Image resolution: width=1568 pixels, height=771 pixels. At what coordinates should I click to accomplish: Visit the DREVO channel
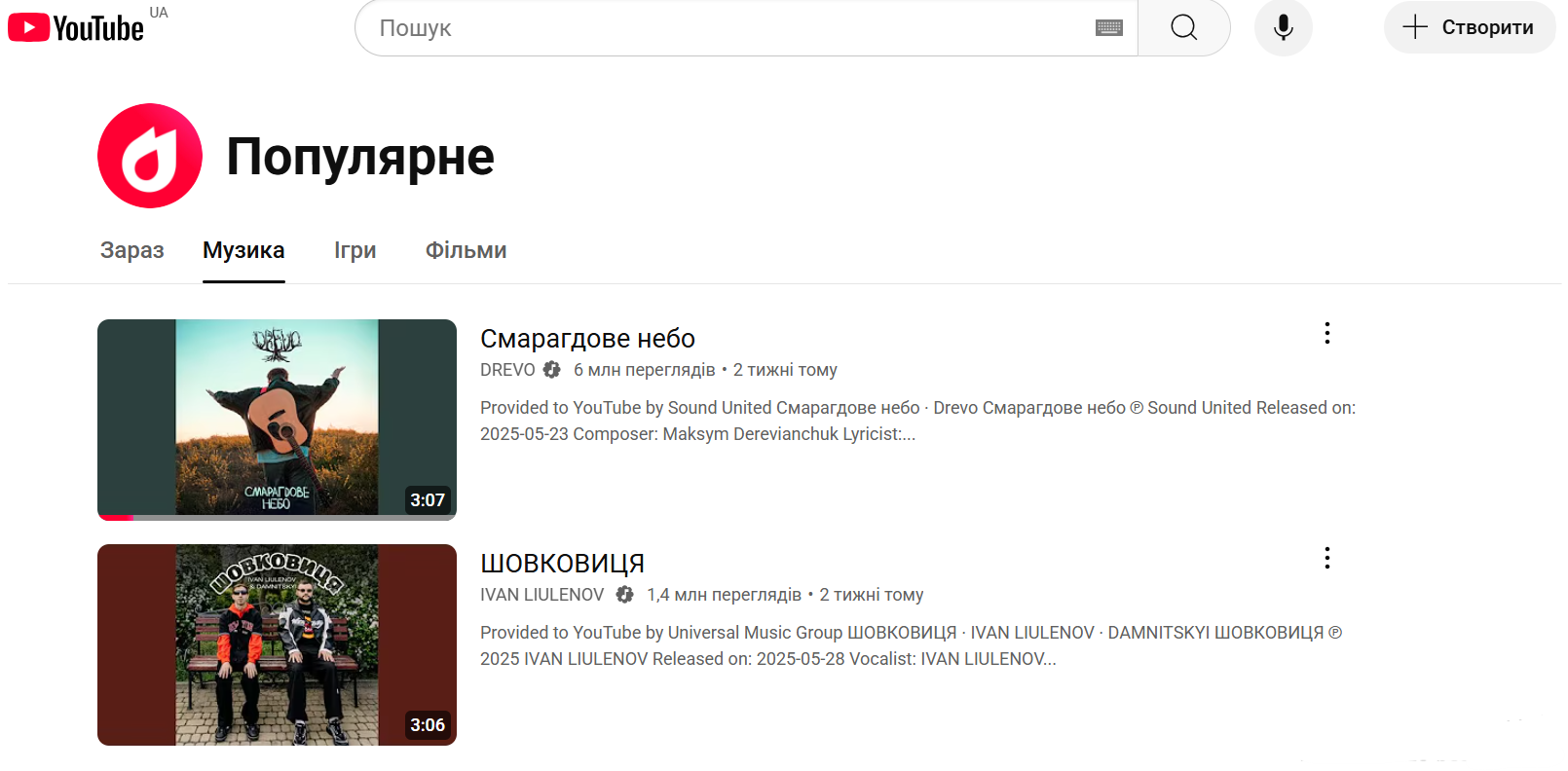[507, 370]
